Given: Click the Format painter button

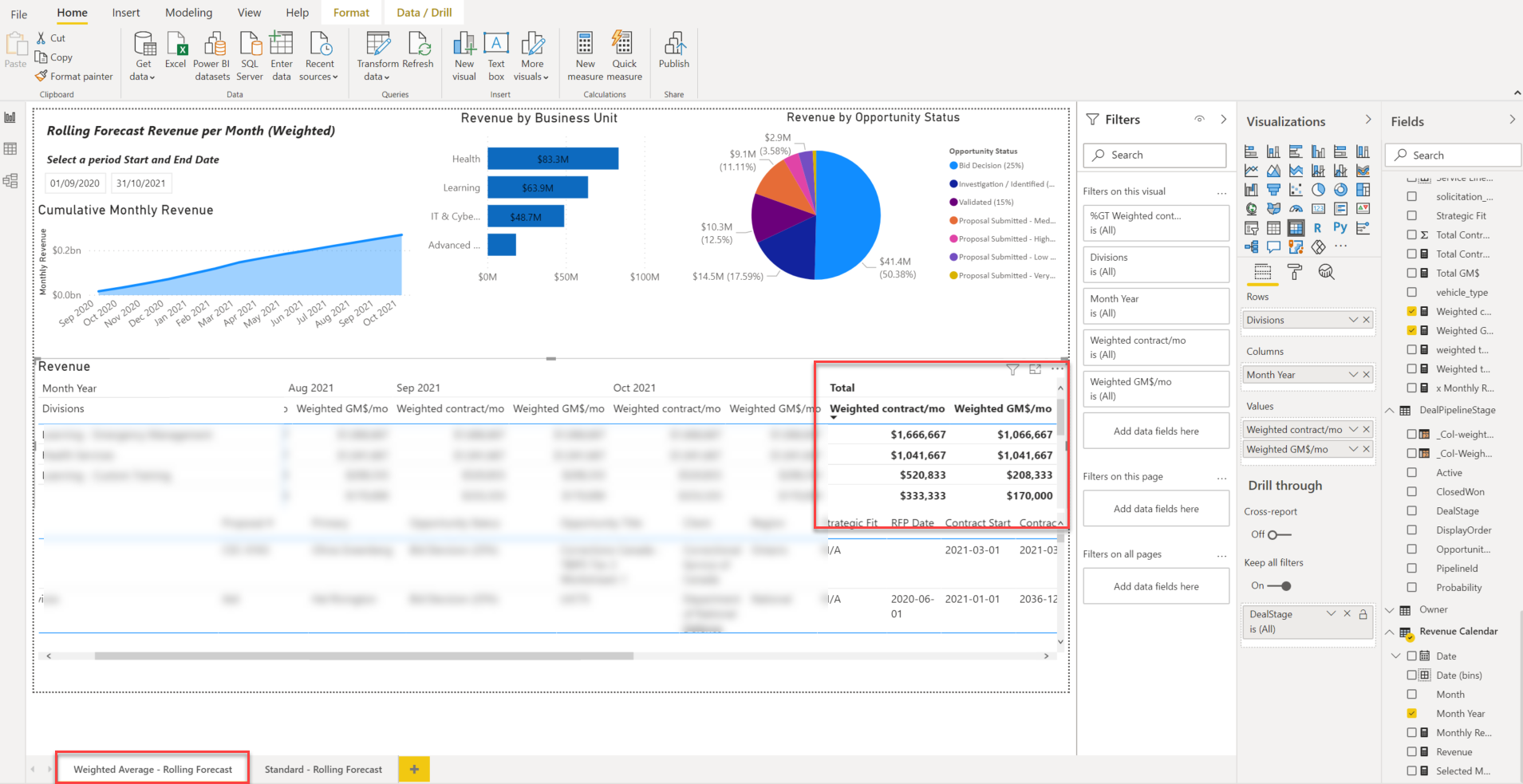Looking at the screenshot, I should tap(74, 77).
